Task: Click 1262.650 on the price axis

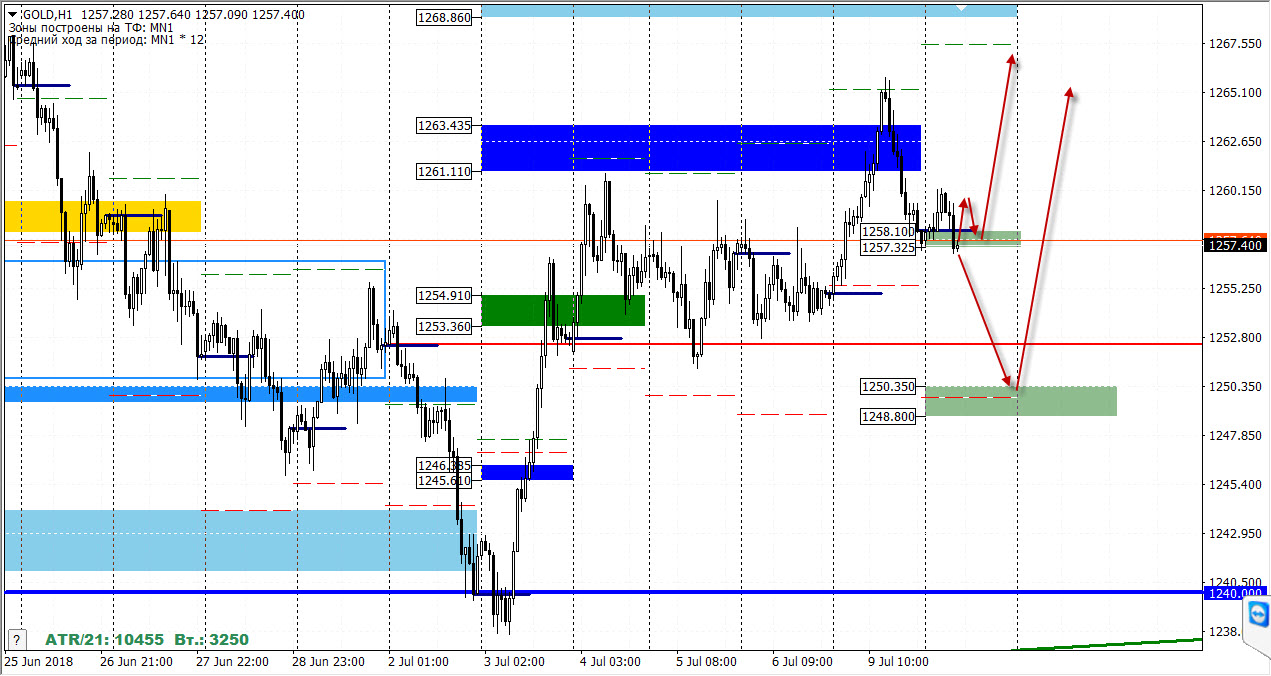Action: [1236, 142]
